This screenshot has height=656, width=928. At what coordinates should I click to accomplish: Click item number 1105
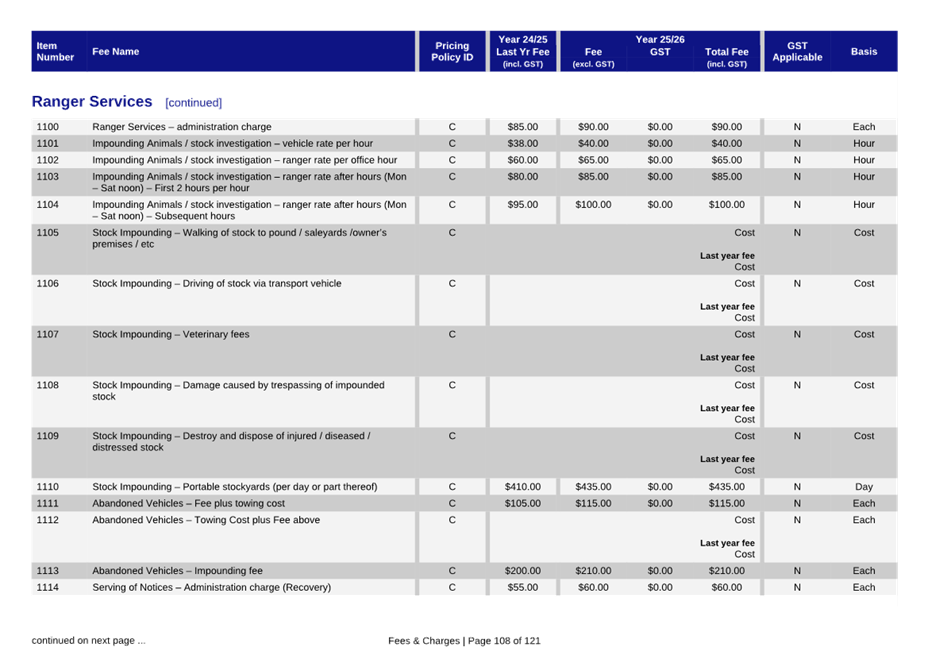point(47,233)
